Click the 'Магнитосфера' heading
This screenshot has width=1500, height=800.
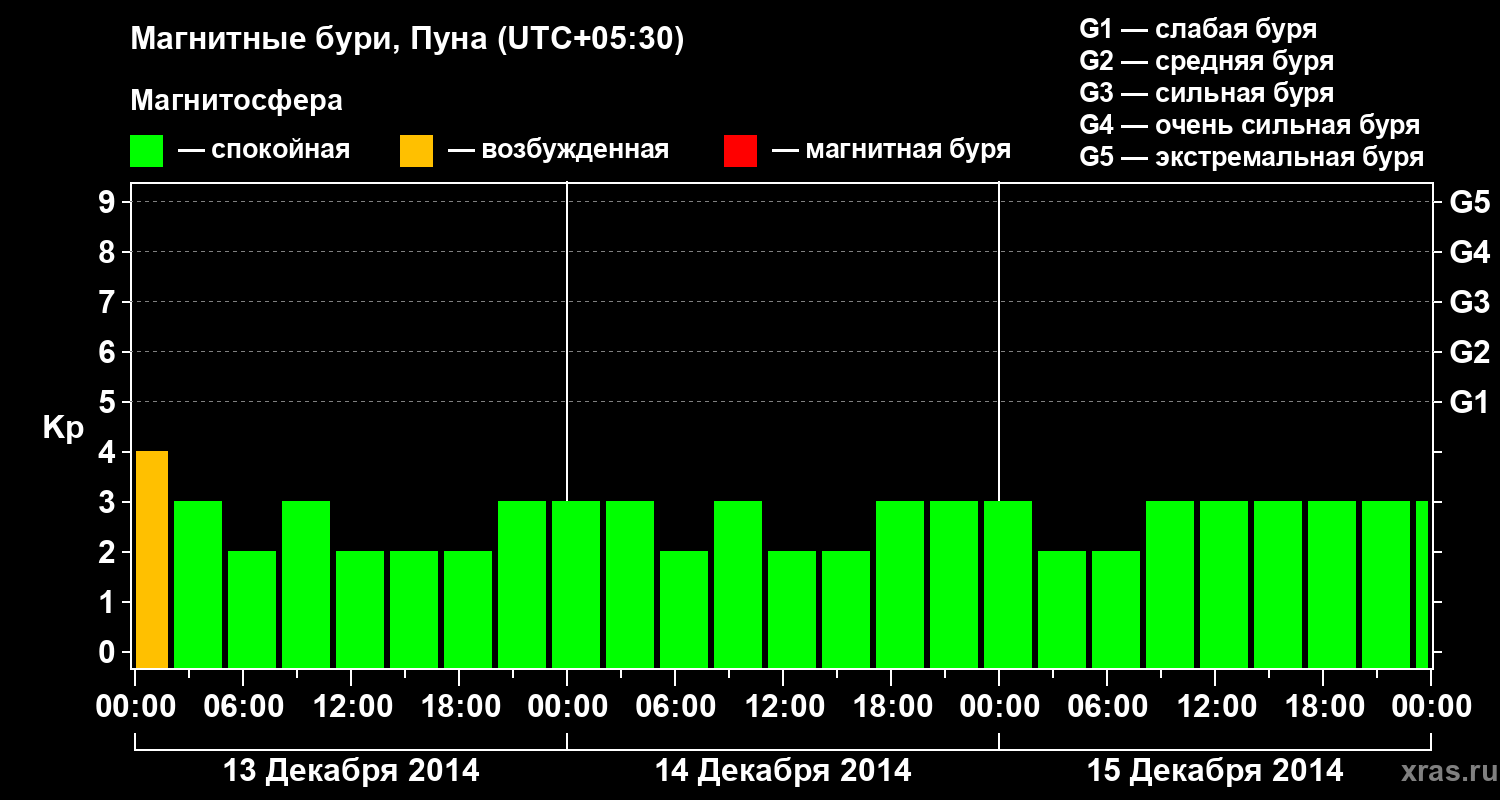[237, 101]
